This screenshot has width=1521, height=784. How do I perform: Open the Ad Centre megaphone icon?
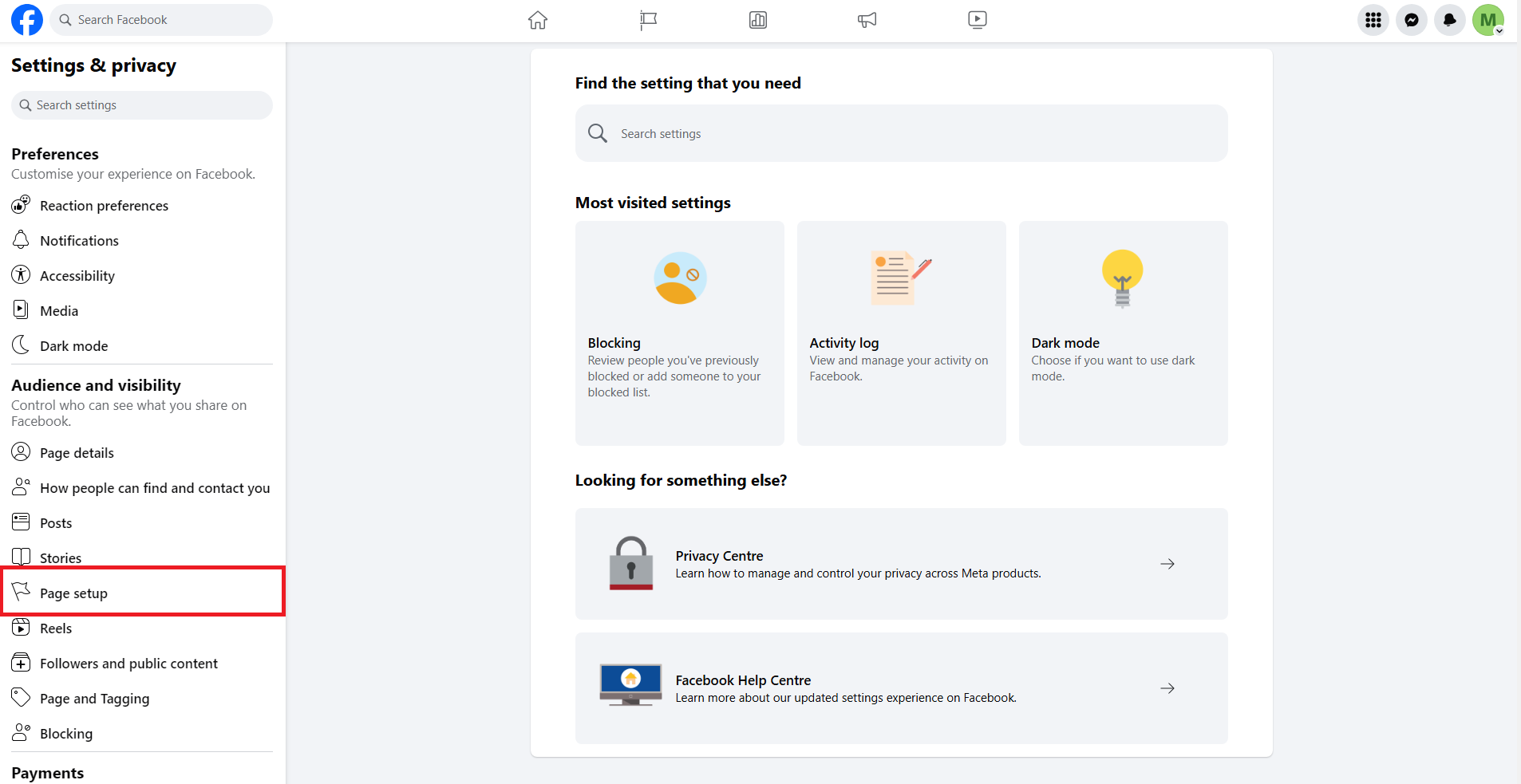(867, 20)
